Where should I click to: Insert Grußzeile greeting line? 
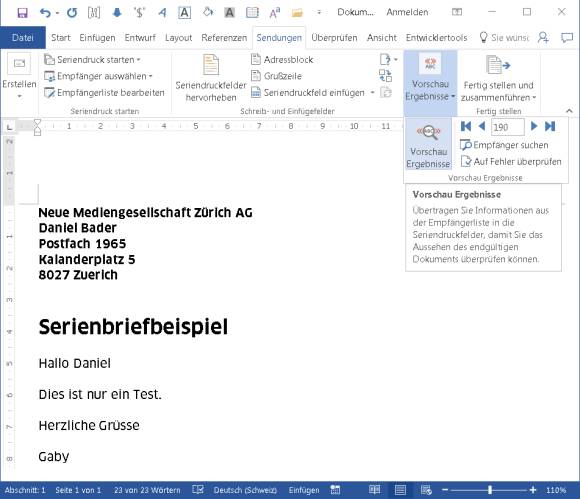[276, 76]
